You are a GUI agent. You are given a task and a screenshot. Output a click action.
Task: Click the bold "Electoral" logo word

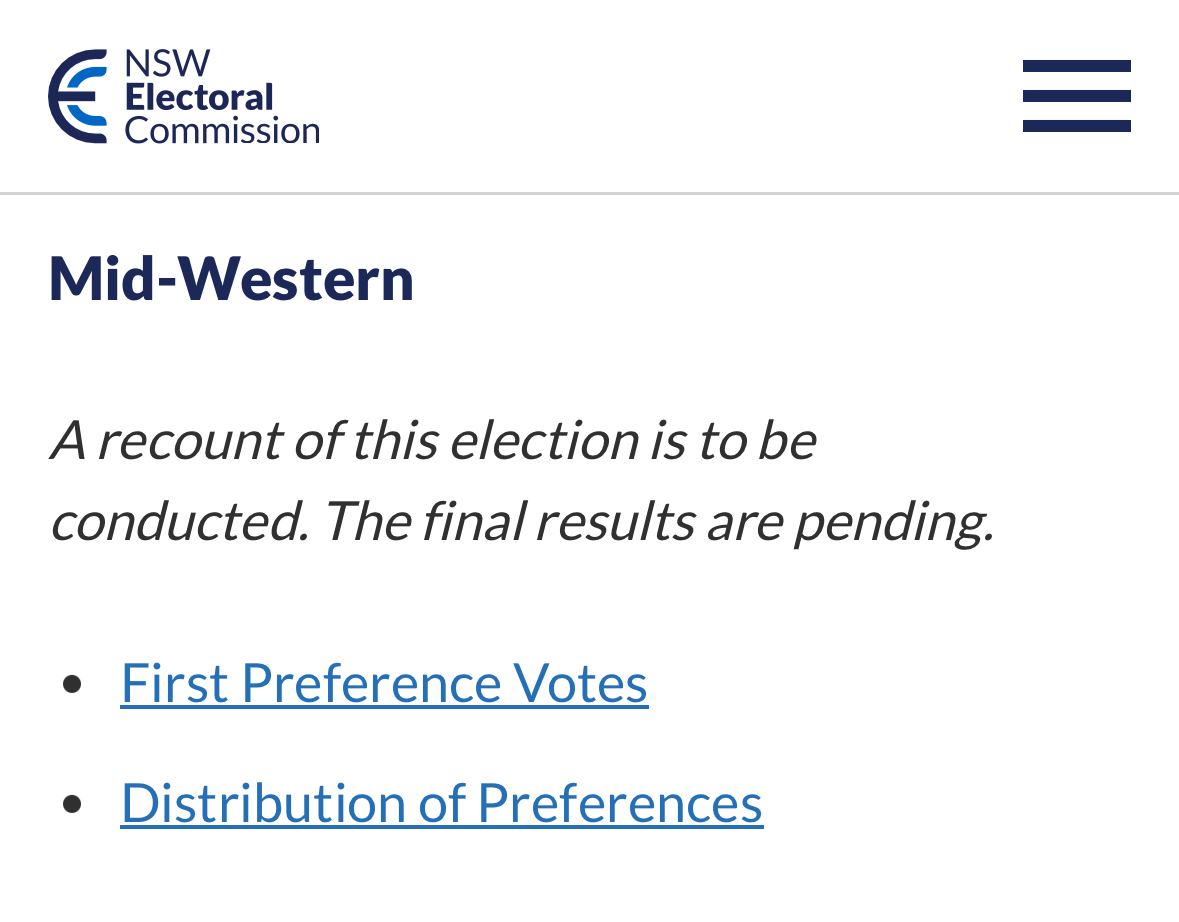tap(198, 97)
